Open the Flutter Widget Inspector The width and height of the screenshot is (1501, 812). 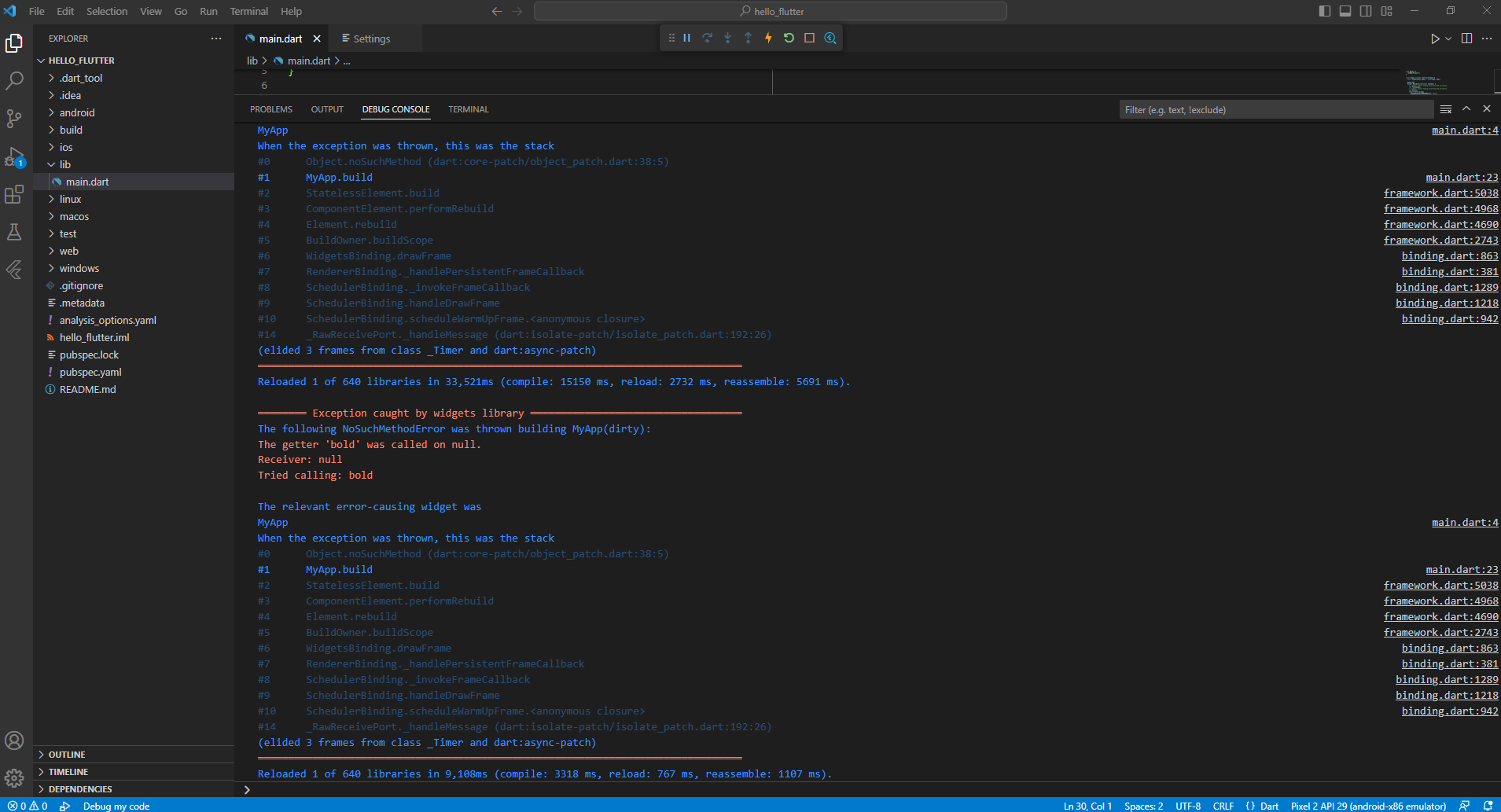click(830, 38)
